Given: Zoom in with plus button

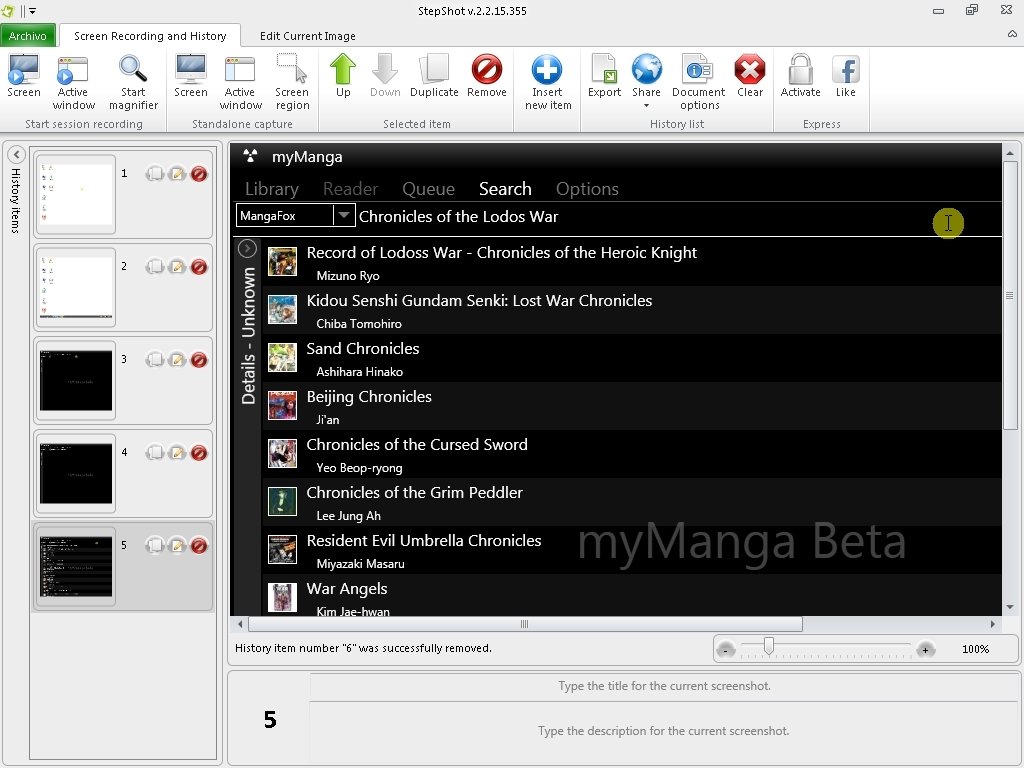Looking at the screenshot, I should coord(925,650).
